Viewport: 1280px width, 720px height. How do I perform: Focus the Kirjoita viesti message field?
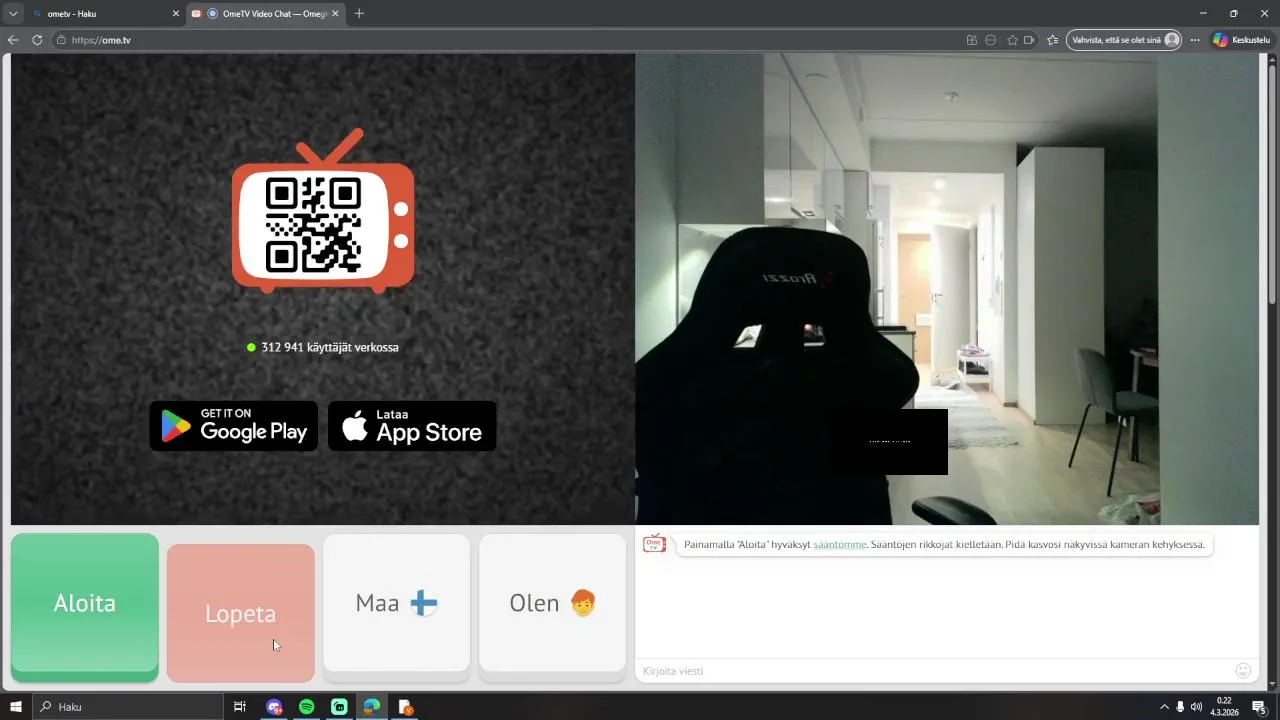coord(935,671)
